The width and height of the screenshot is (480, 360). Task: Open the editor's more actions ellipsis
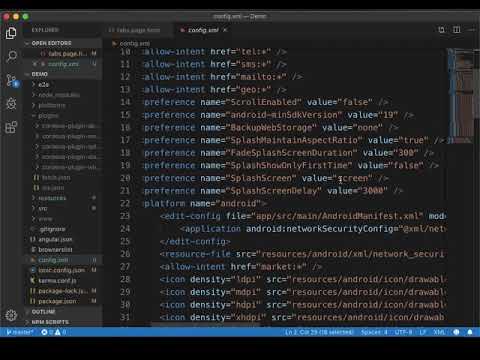coord(472,30)
